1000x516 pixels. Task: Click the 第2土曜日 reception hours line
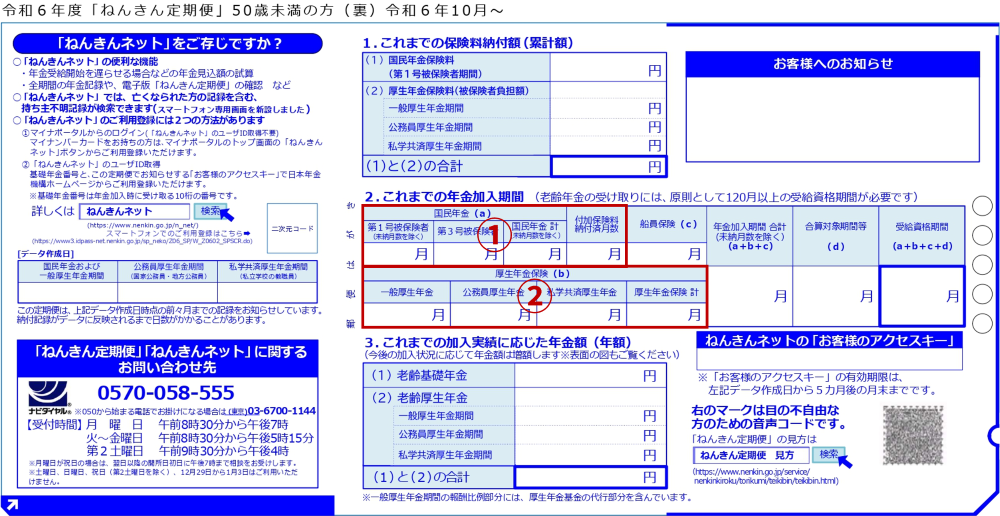click(x=187, y=450)
